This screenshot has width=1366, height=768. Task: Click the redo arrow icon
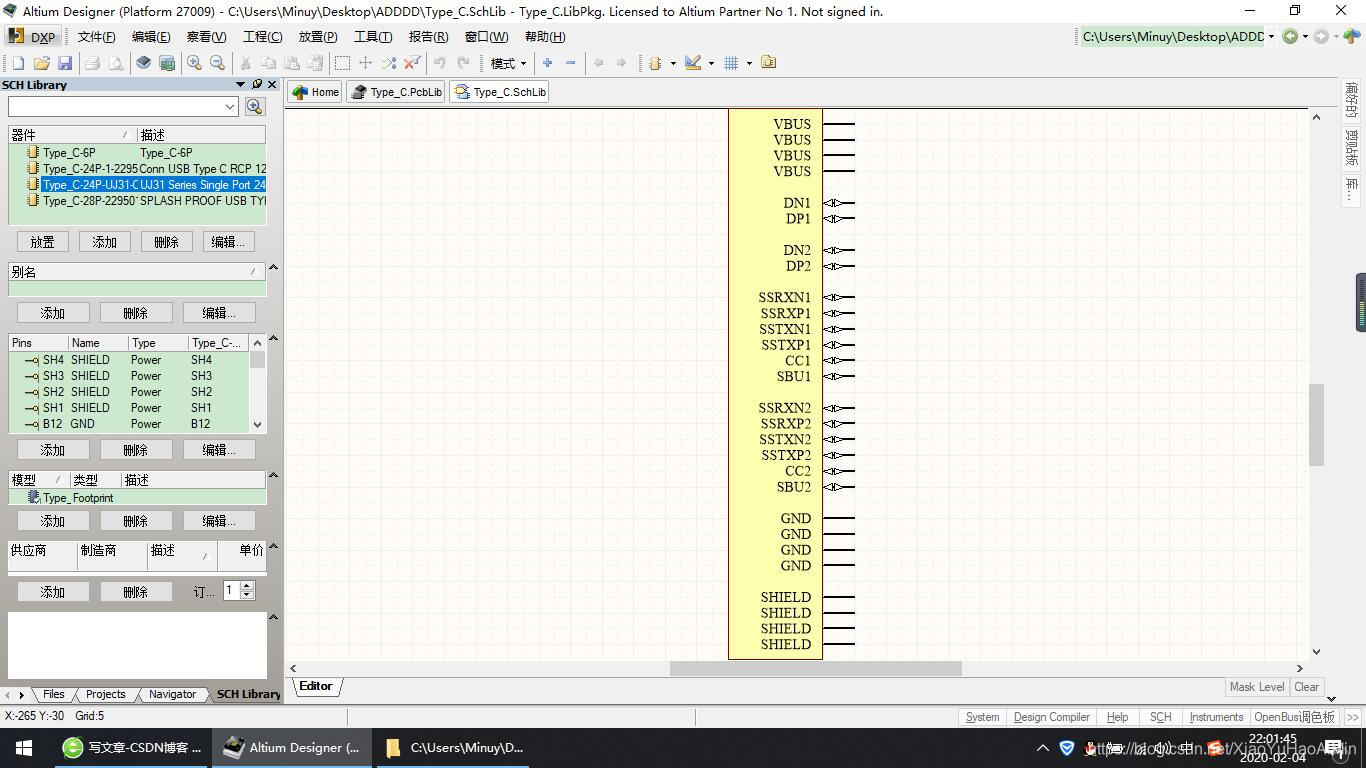pos(463,63)
